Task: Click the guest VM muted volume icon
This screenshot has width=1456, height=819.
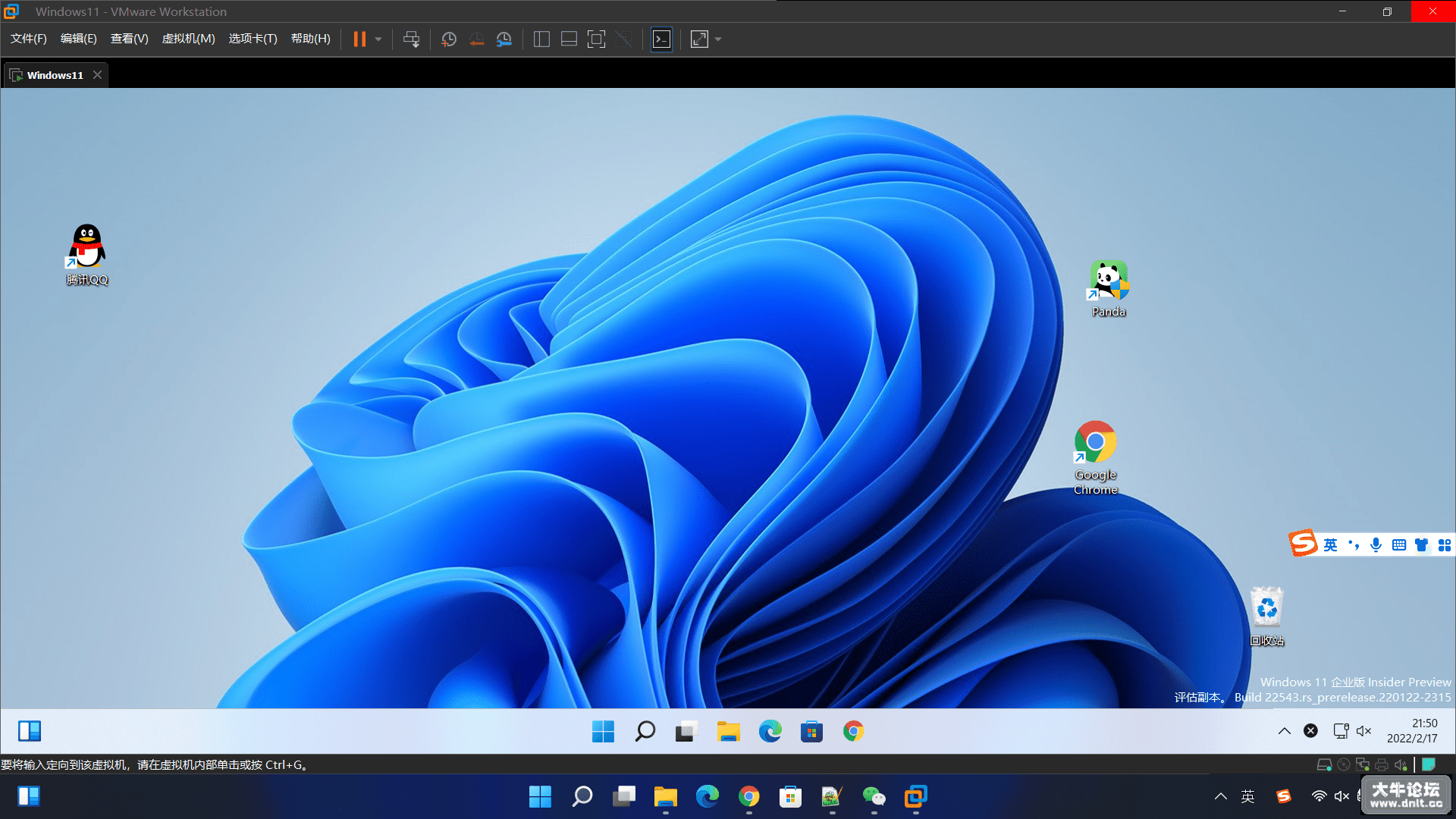Action: pos(1364,731)
